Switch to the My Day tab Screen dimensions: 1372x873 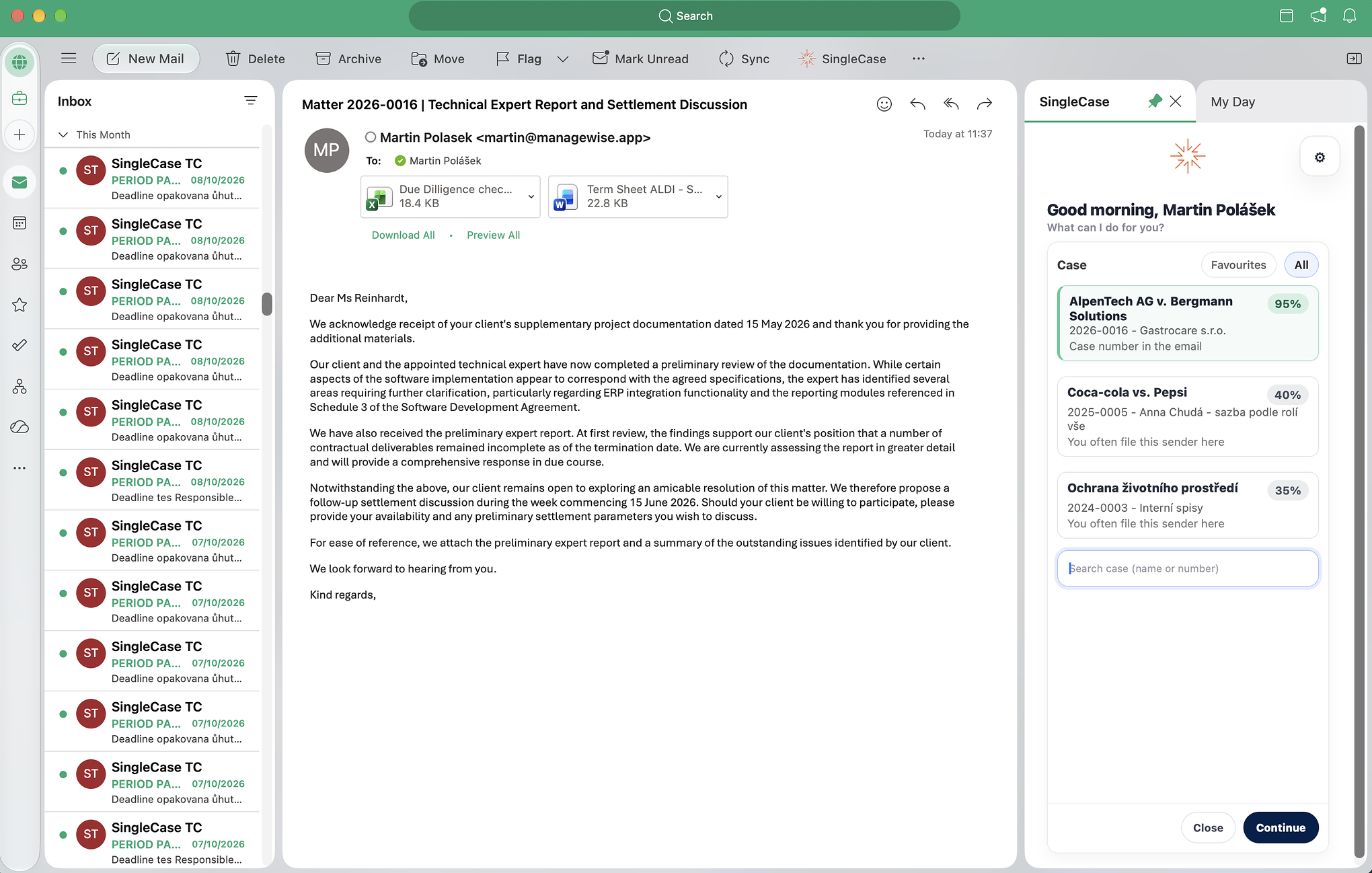[1233, 102]
